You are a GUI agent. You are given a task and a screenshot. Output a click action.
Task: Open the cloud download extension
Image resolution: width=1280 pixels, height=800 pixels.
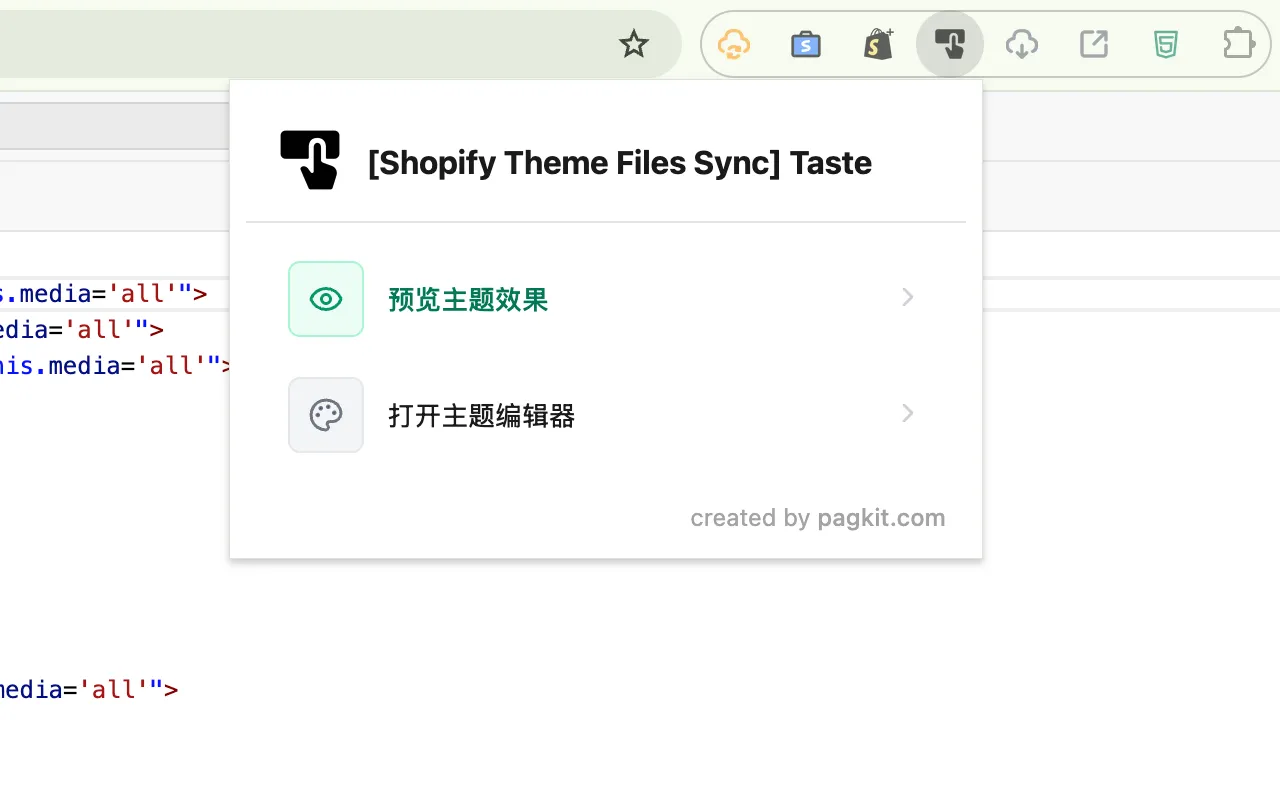pos(1022,44)
